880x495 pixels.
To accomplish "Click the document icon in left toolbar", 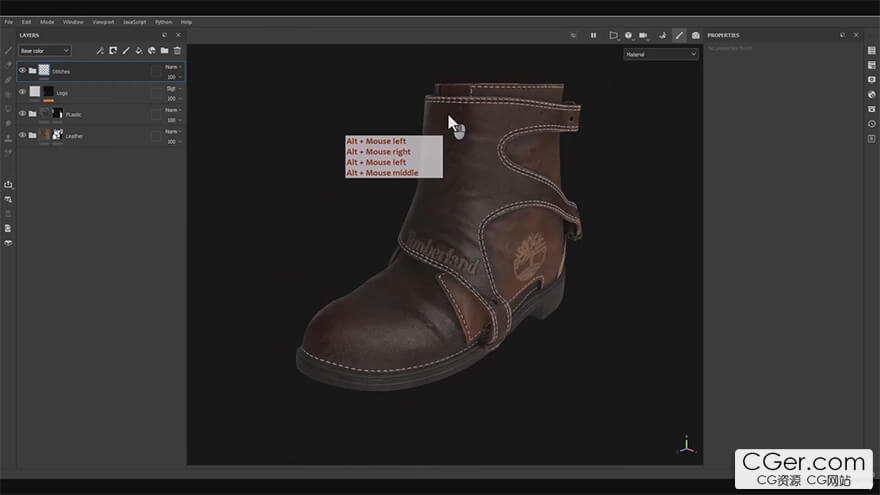I will (8, 228).
